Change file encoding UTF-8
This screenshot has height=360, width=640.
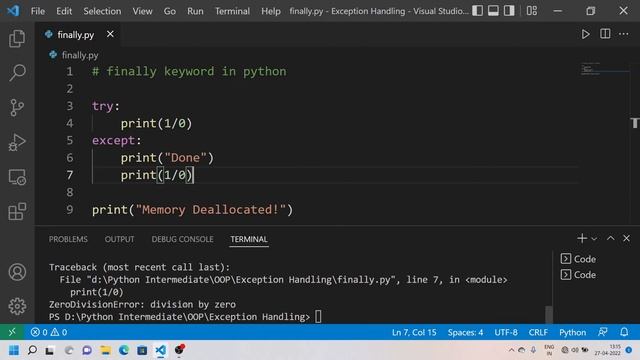pyautogui.click(x=506, y=332)
